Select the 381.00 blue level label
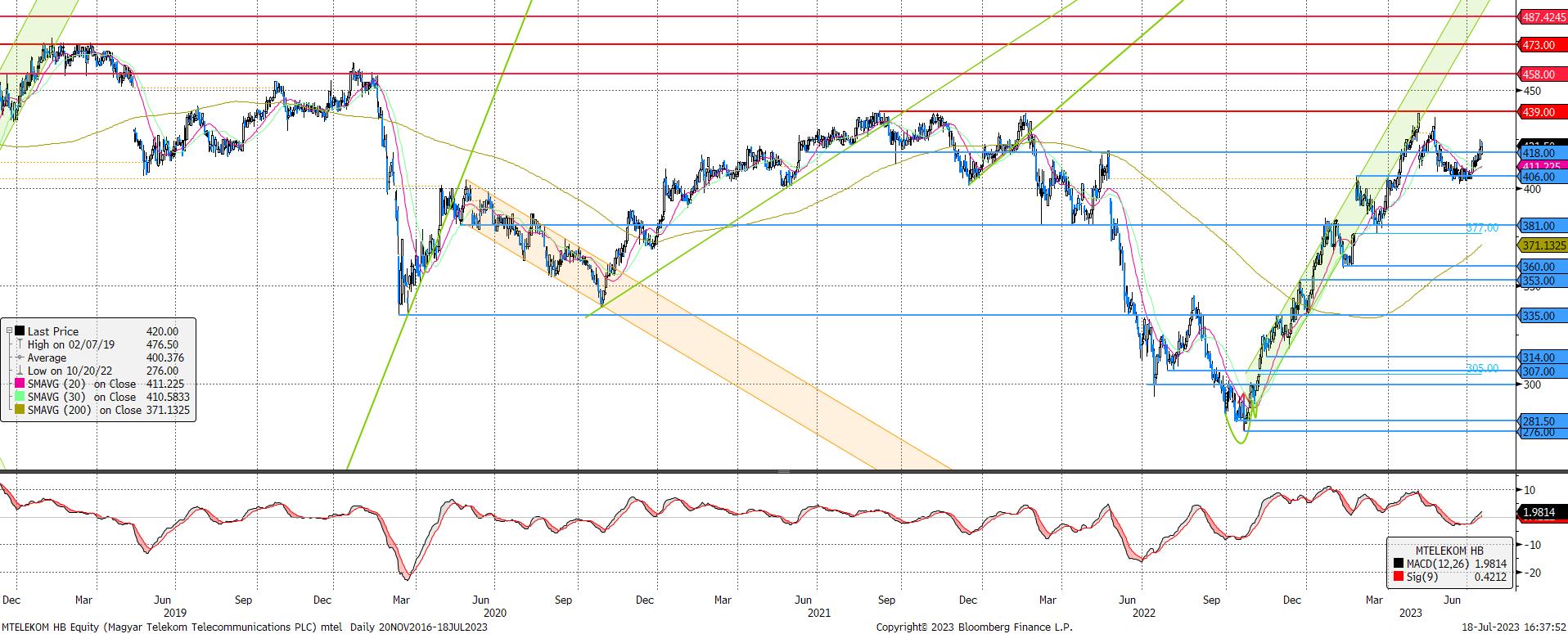Viewport: 1568px width, 634px height. pos(1542,226)
